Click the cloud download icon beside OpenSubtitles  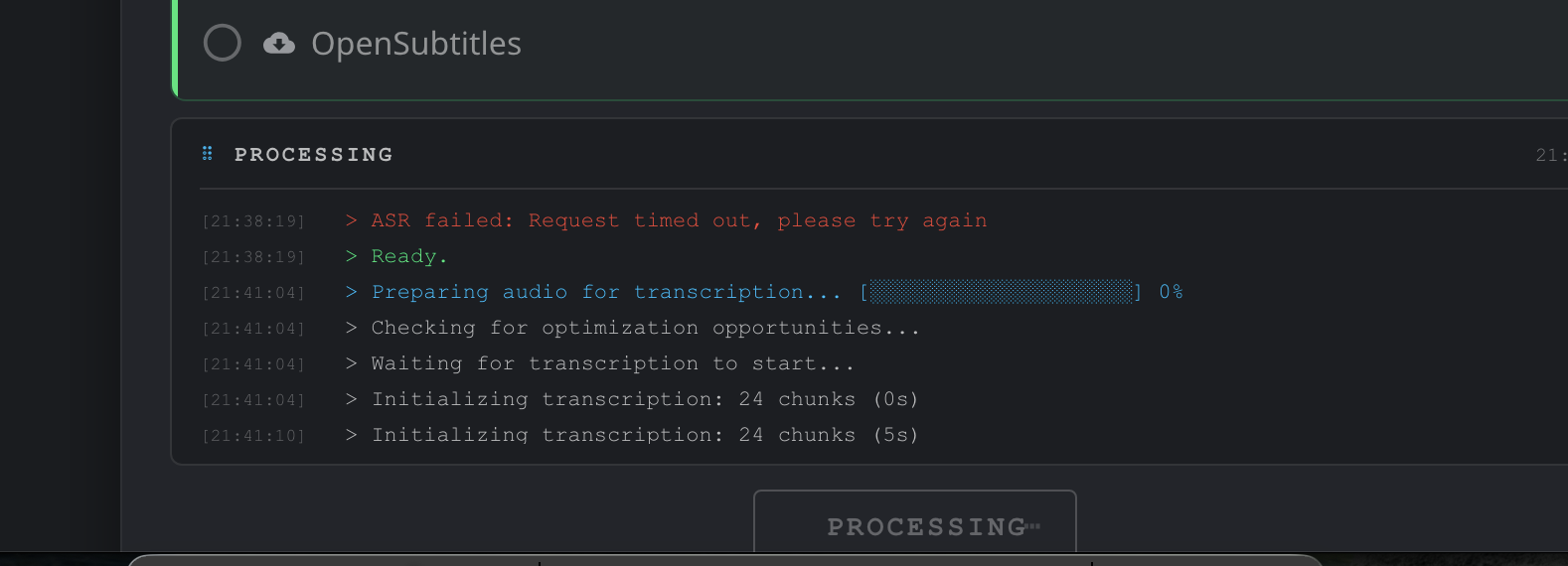pyautogui.click(x=279, y=44)
